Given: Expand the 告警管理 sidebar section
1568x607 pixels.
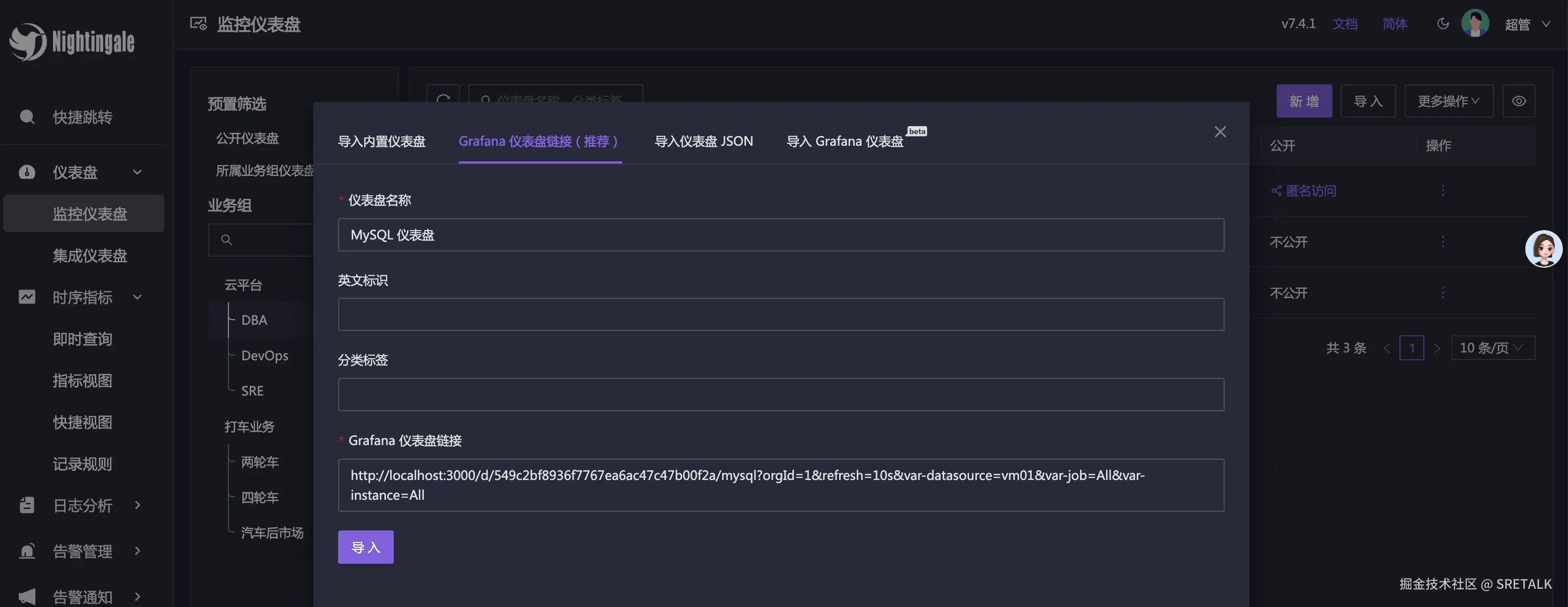Looking at the screenshot, I should [137, 551].
